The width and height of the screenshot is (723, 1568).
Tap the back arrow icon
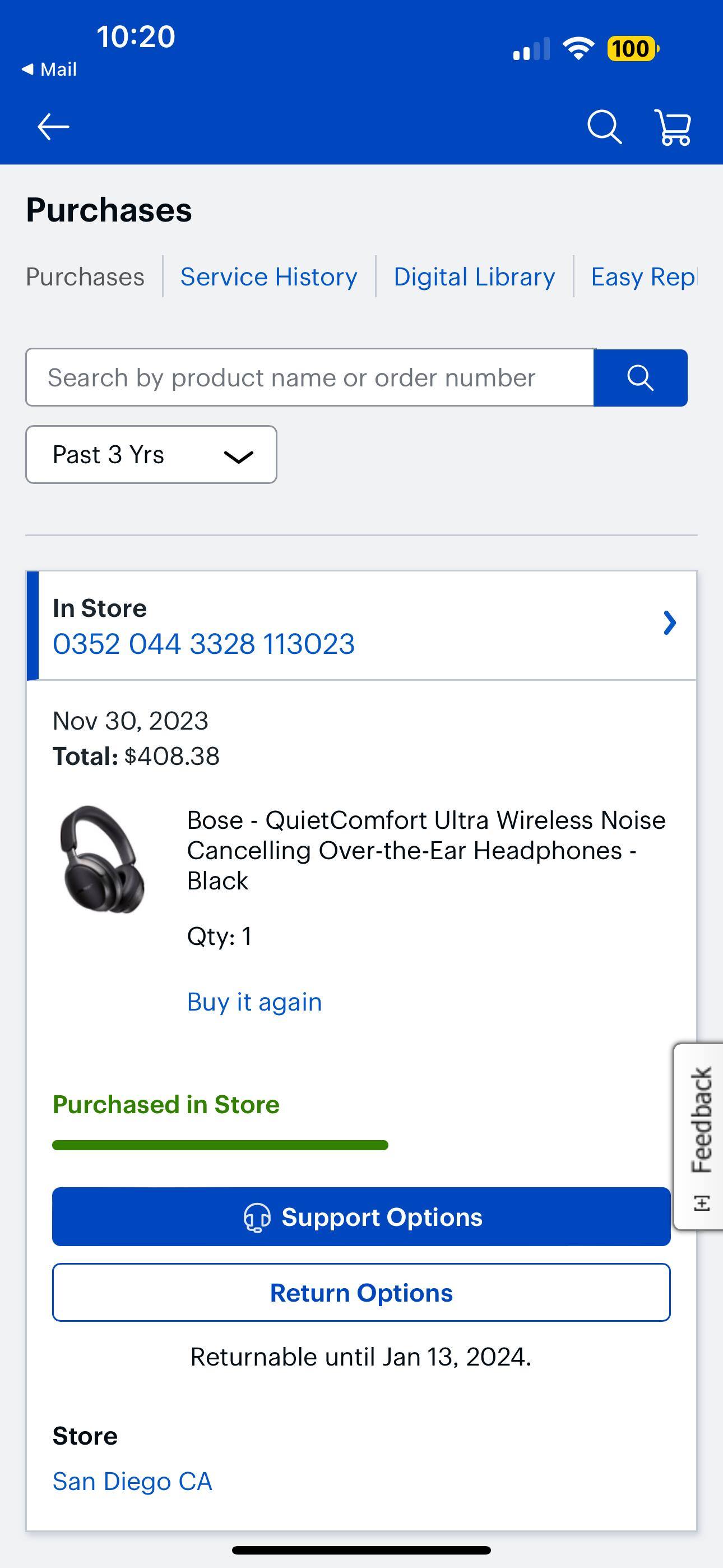coord(54,127)
